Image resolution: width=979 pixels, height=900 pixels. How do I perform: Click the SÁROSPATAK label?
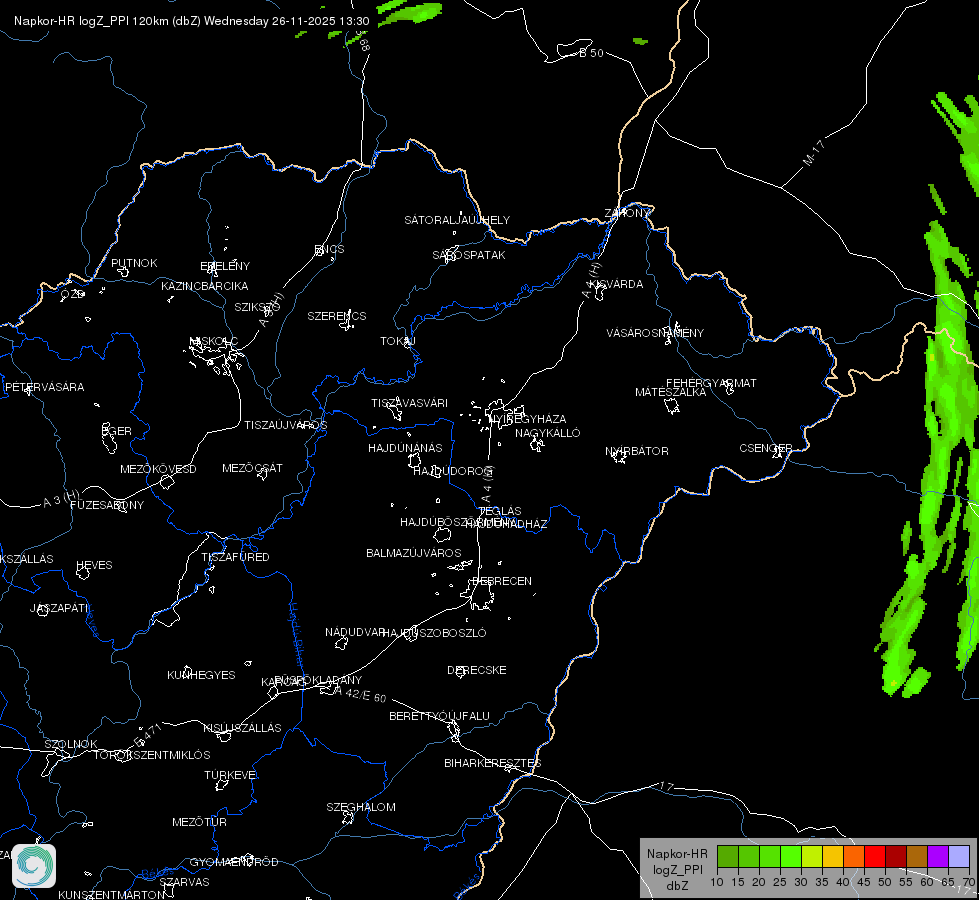(x=469, y=255)
